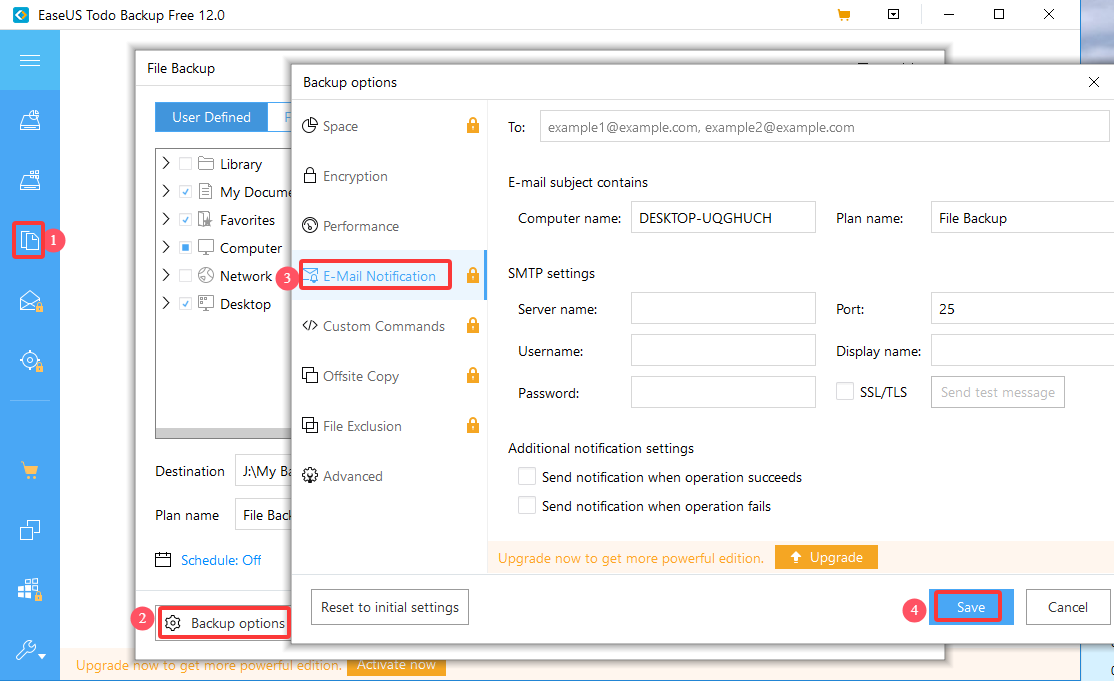This screenshot has height=681, width=1114.
Task: Click the Server name field
Action: click(x=723, y=309)
